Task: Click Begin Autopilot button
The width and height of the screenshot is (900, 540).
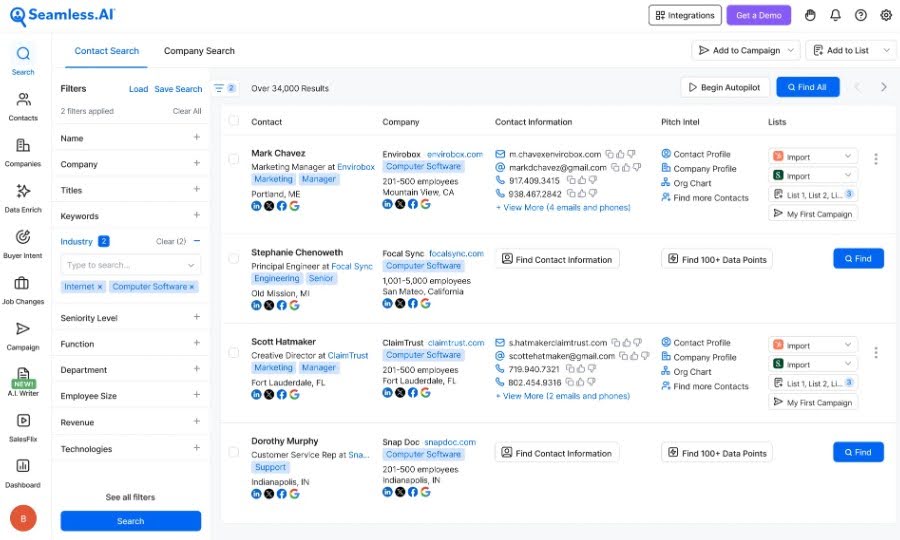Action: tap(725, 87)
